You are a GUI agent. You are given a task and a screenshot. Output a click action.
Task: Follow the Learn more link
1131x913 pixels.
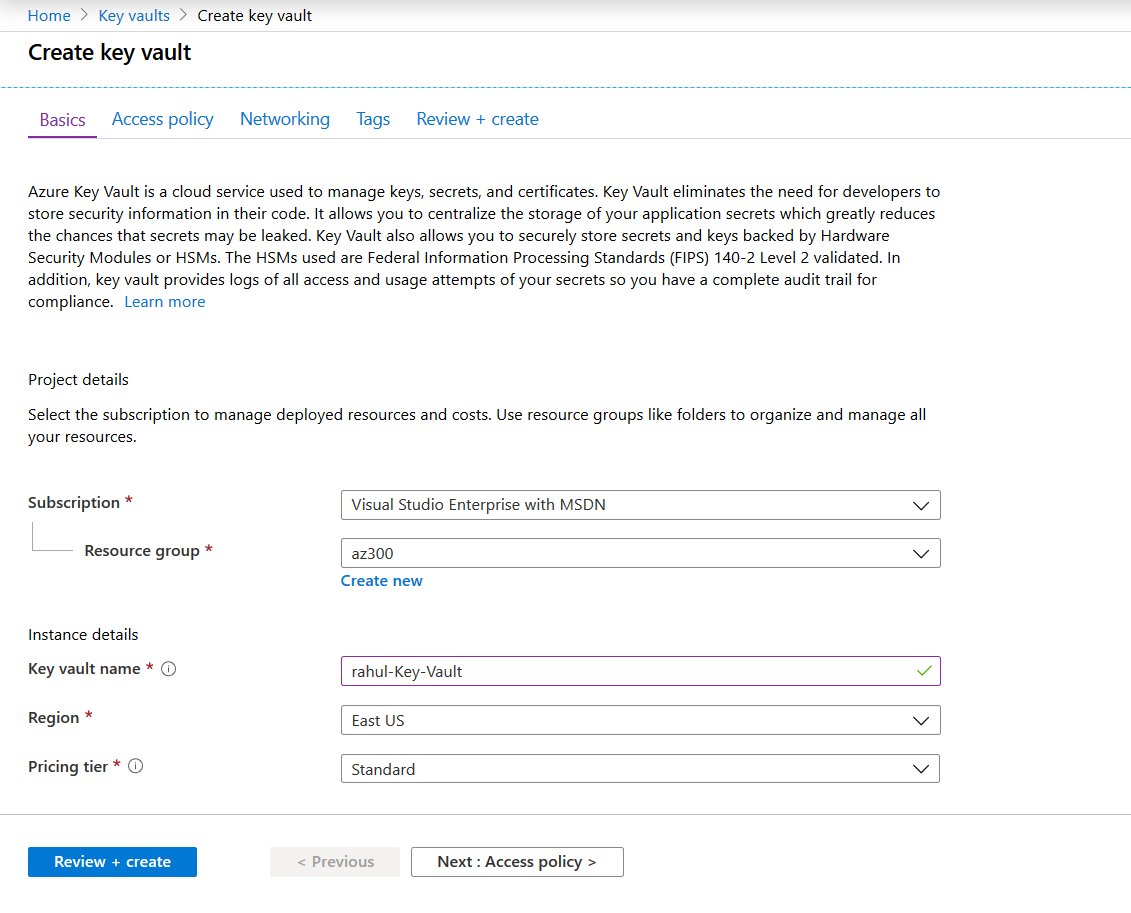tap(164, 301)
